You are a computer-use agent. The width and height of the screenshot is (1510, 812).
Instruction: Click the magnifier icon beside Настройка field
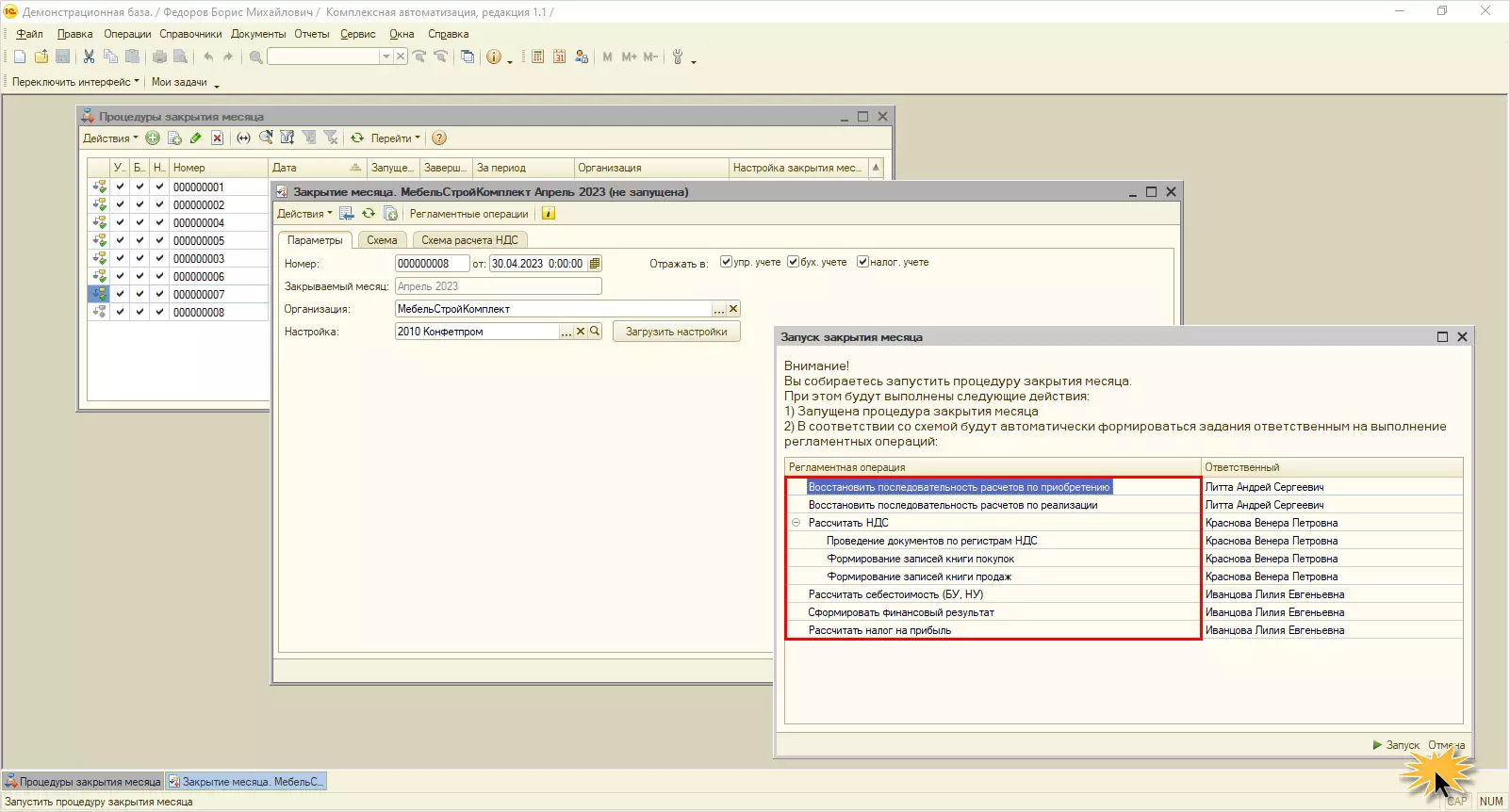point(595,332)
